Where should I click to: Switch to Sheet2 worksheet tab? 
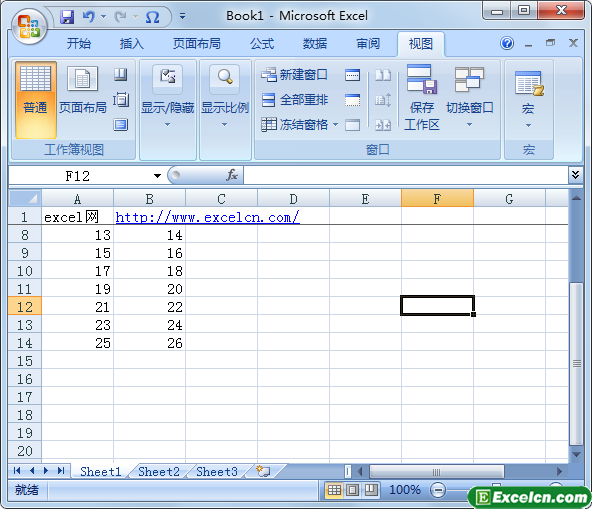(159, 472)
